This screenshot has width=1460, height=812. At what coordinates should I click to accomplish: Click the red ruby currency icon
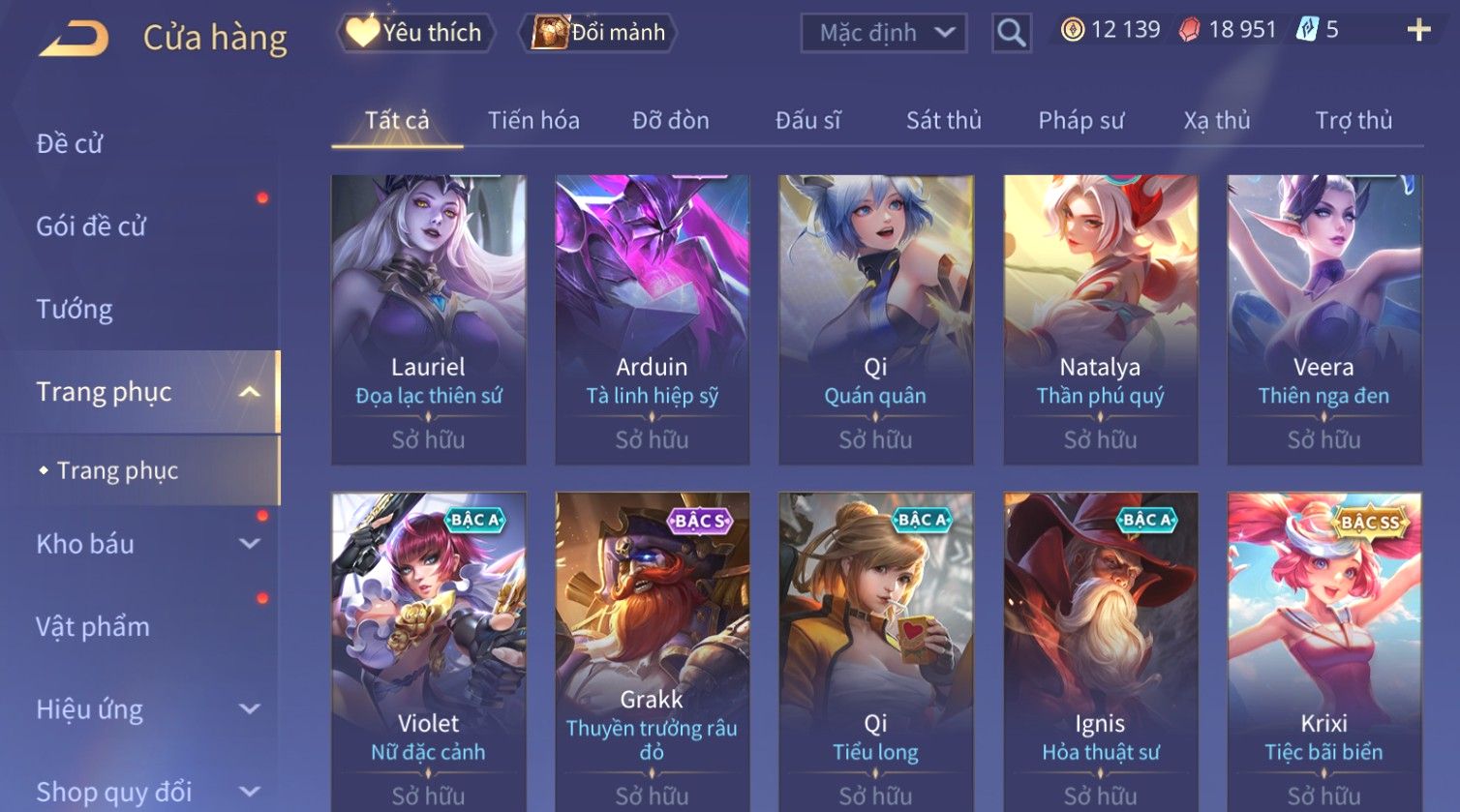(x=1189, y=30)
